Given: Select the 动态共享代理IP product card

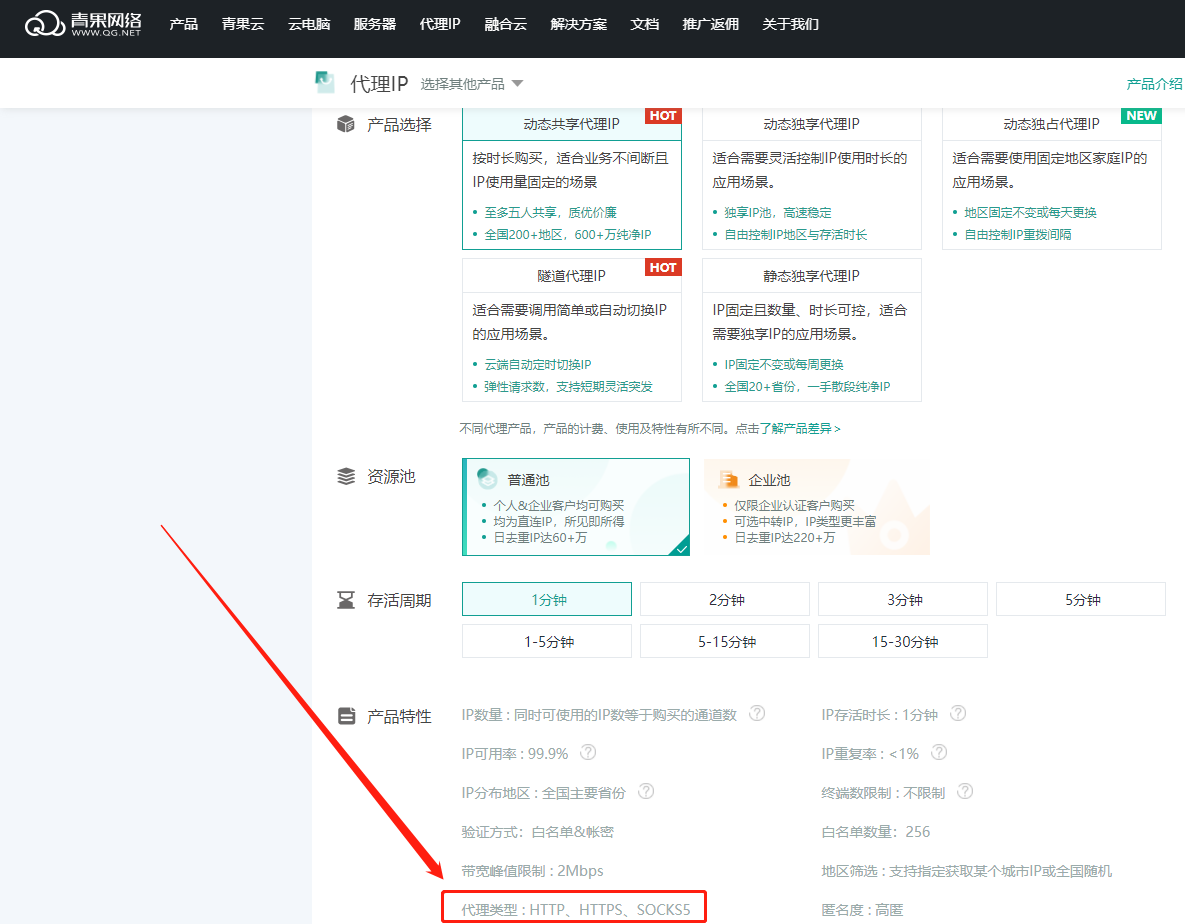Looking at the screenshot, I should tap(571, 178).
